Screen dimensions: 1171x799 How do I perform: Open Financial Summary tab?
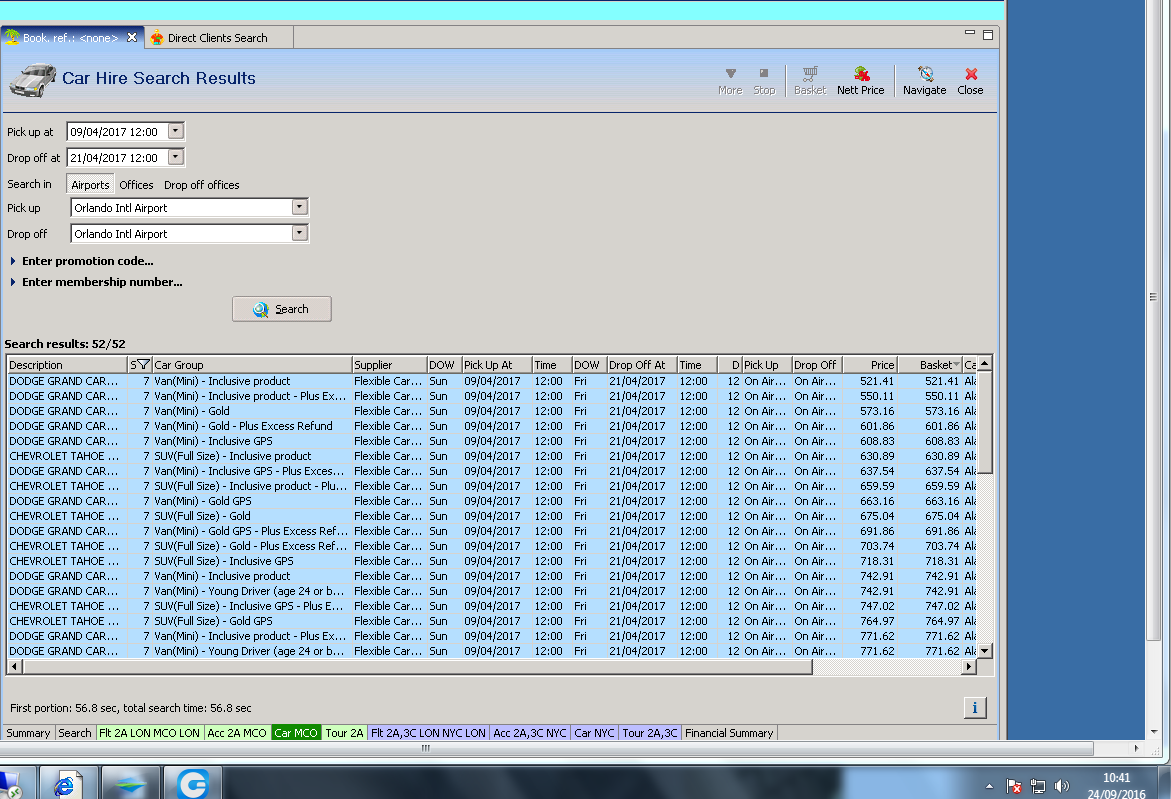(x=729, y=733)
